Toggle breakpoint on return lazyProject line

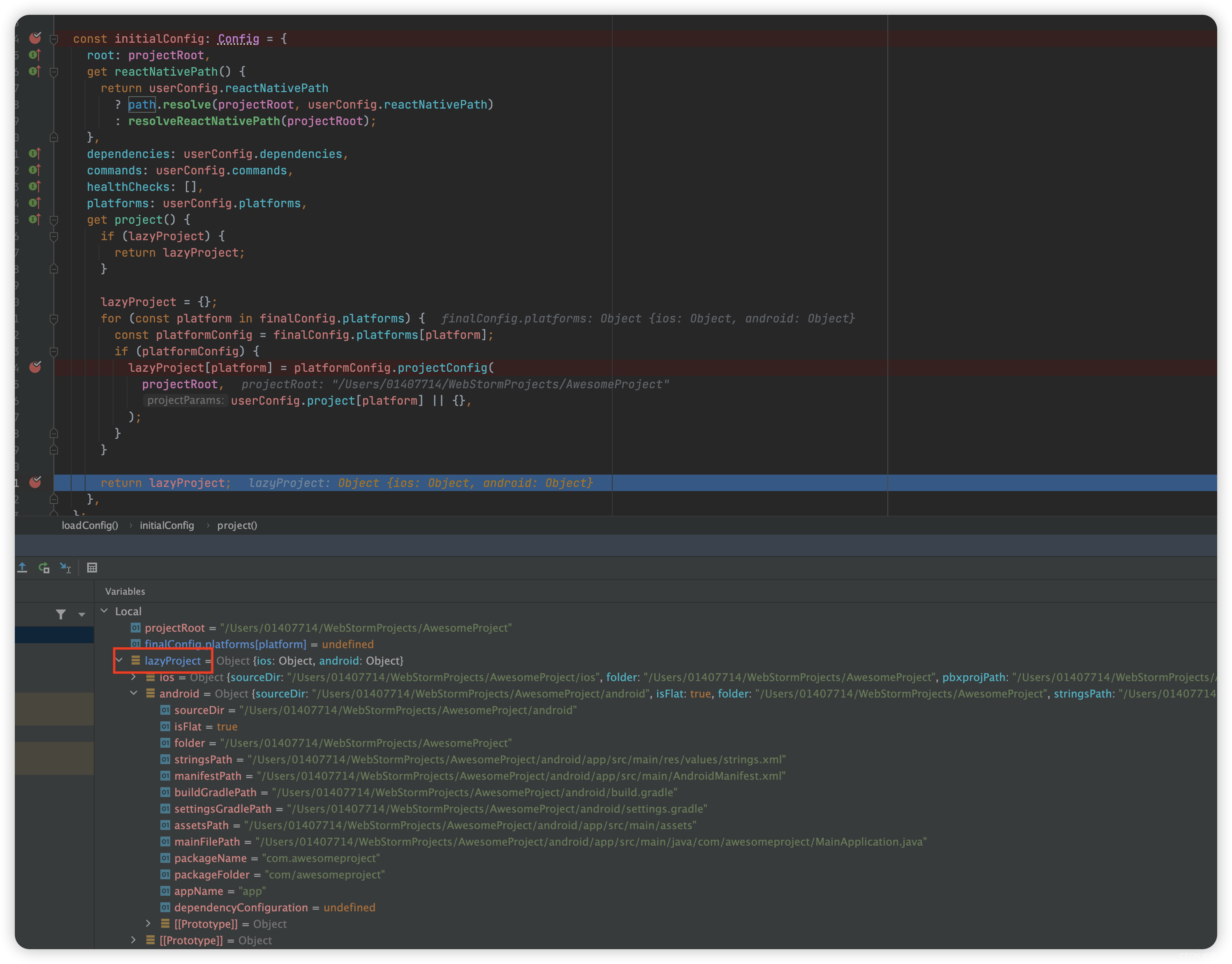click(x=35, y=482)
